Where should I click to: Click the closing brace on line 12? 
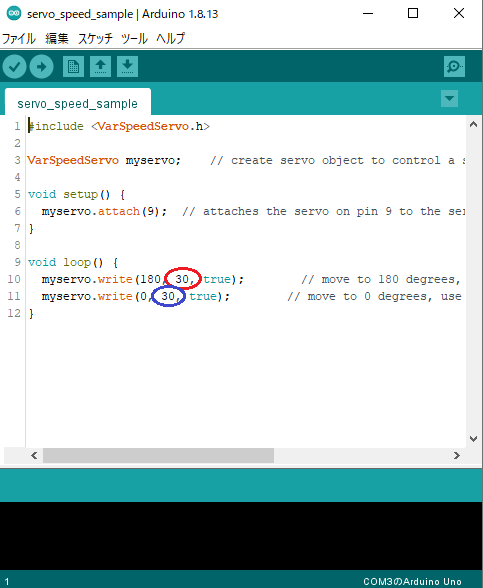[31, 314]
